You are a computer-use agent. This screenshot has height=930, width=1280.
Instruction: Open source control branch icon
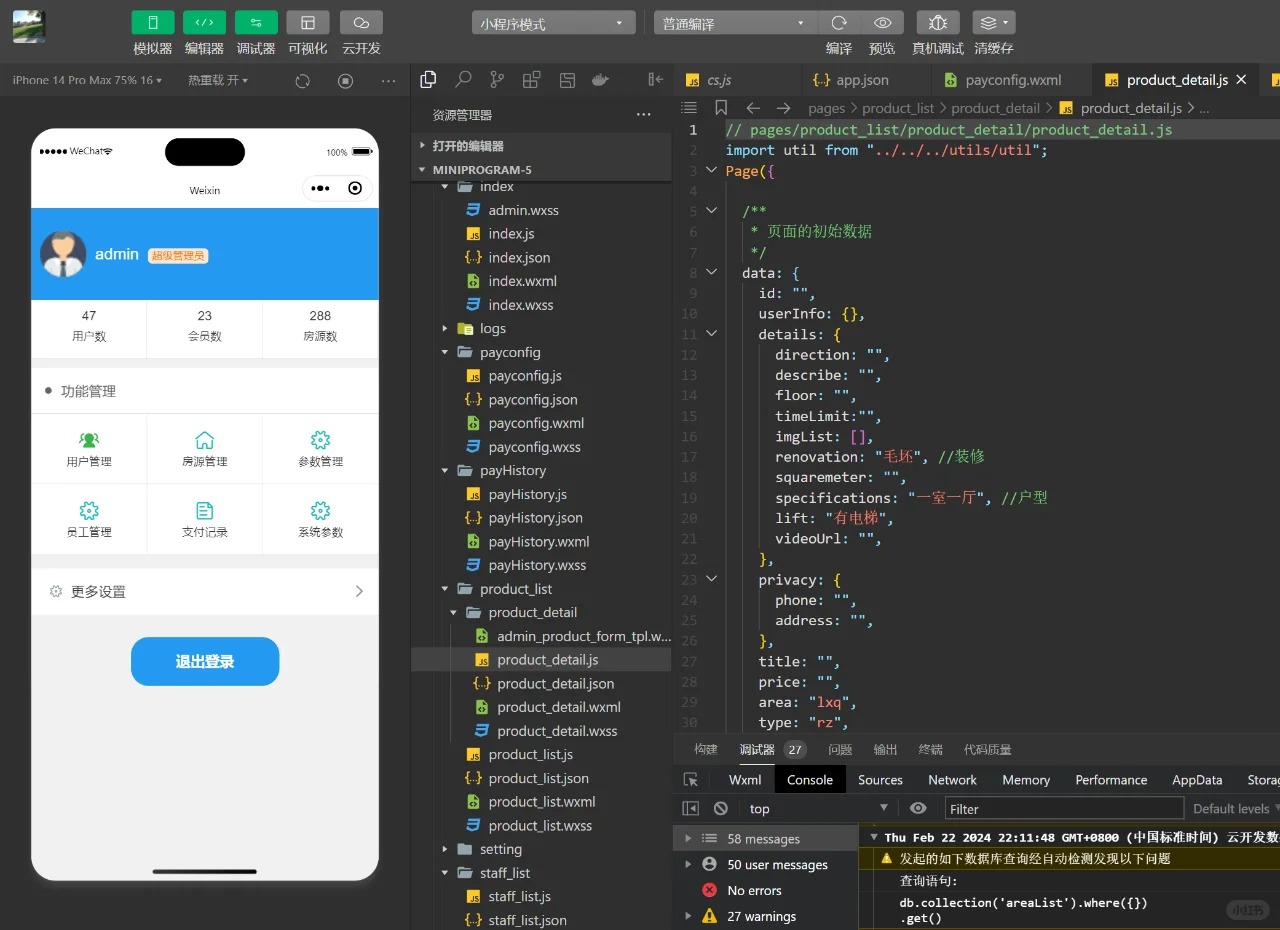click(x=497, y=80)
